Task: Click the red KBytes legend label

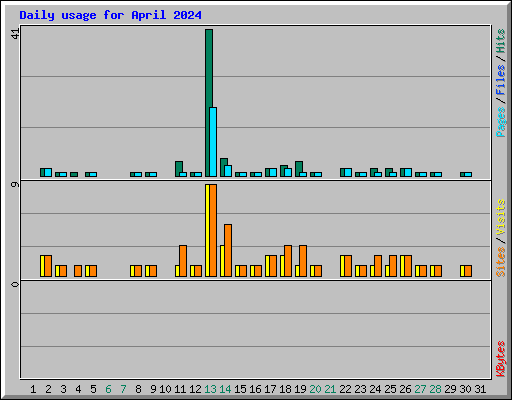Action: [500, 359]
